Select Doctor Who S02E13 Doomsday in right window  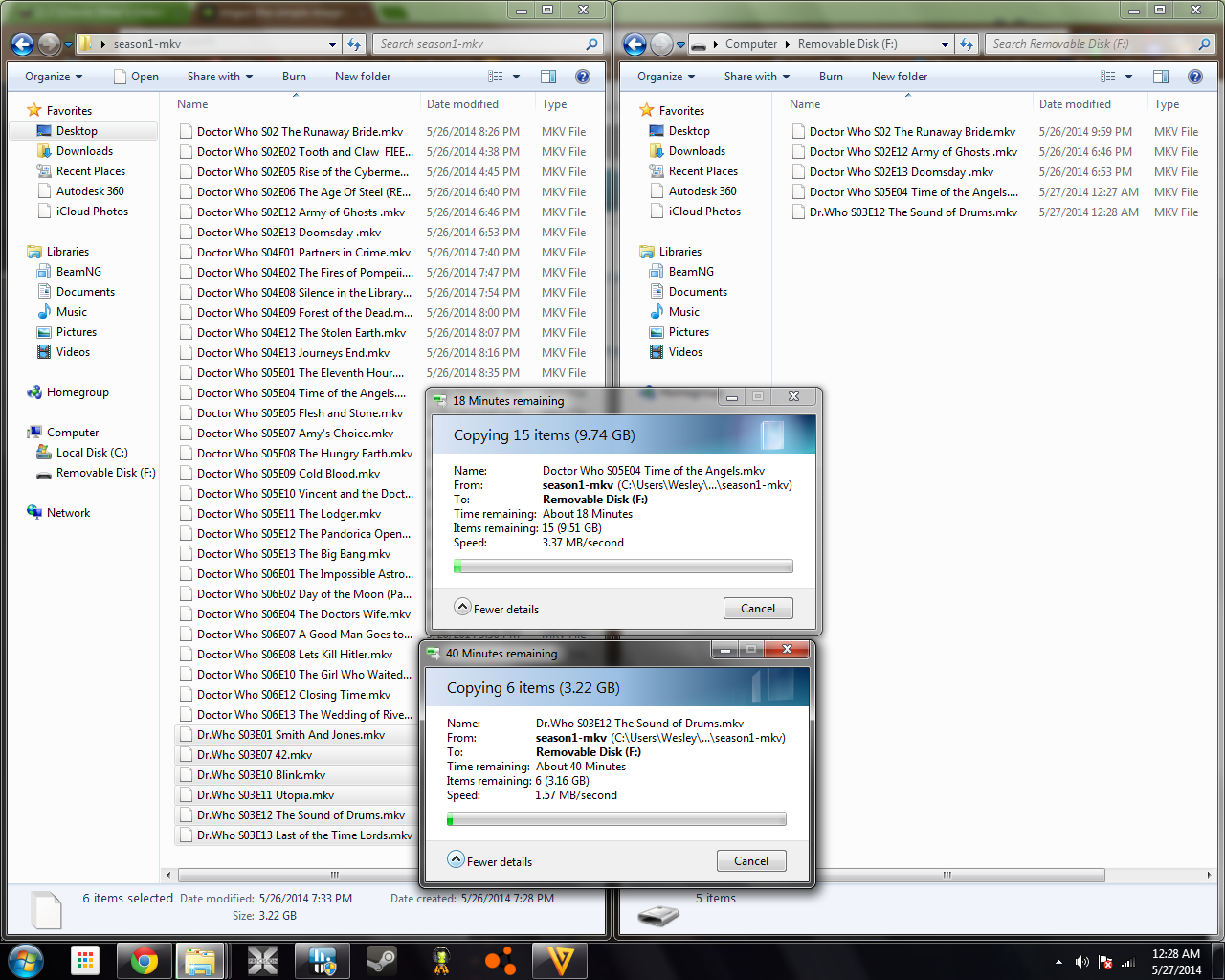900,172
